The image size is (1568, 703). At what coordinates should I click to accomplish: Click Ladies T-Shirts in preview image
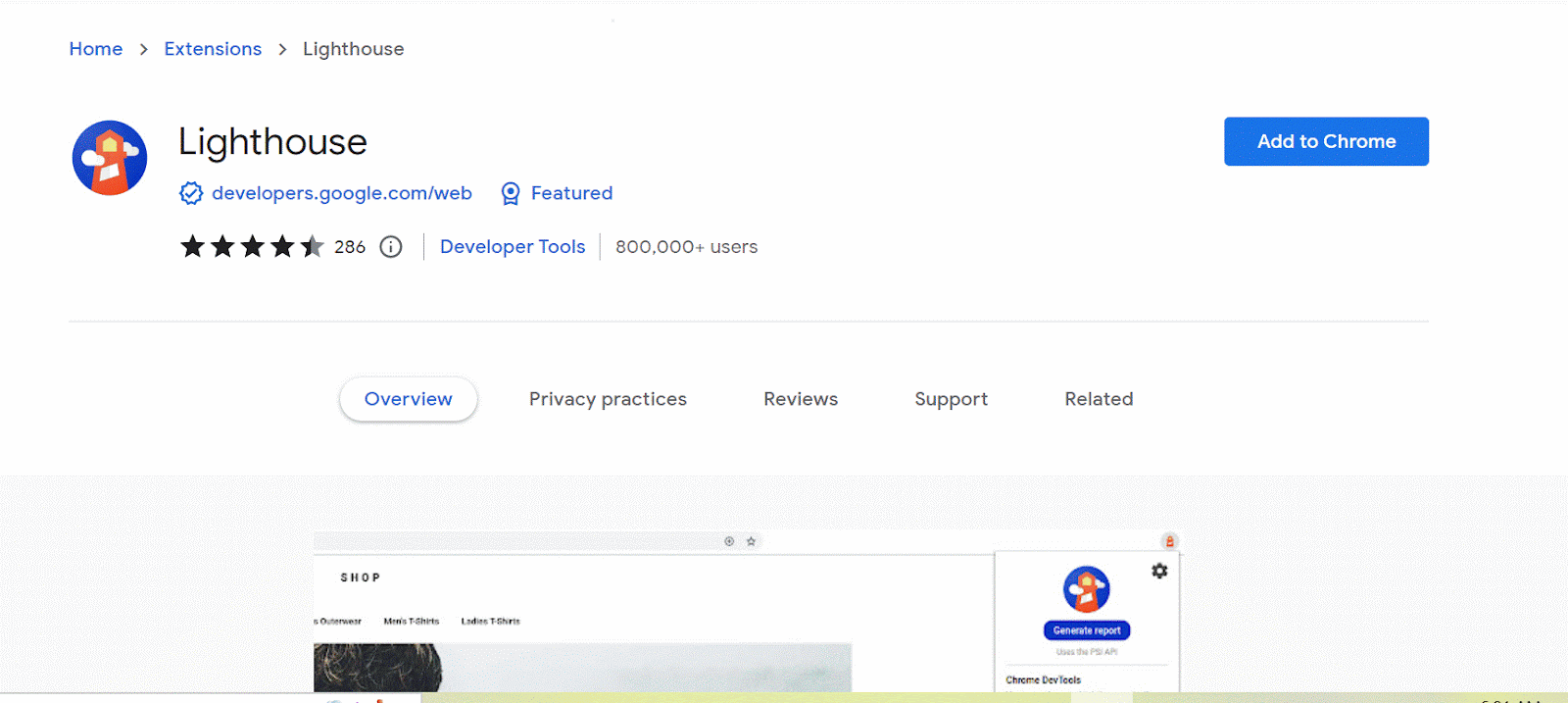pyautogui.click(x=491, y=621)
